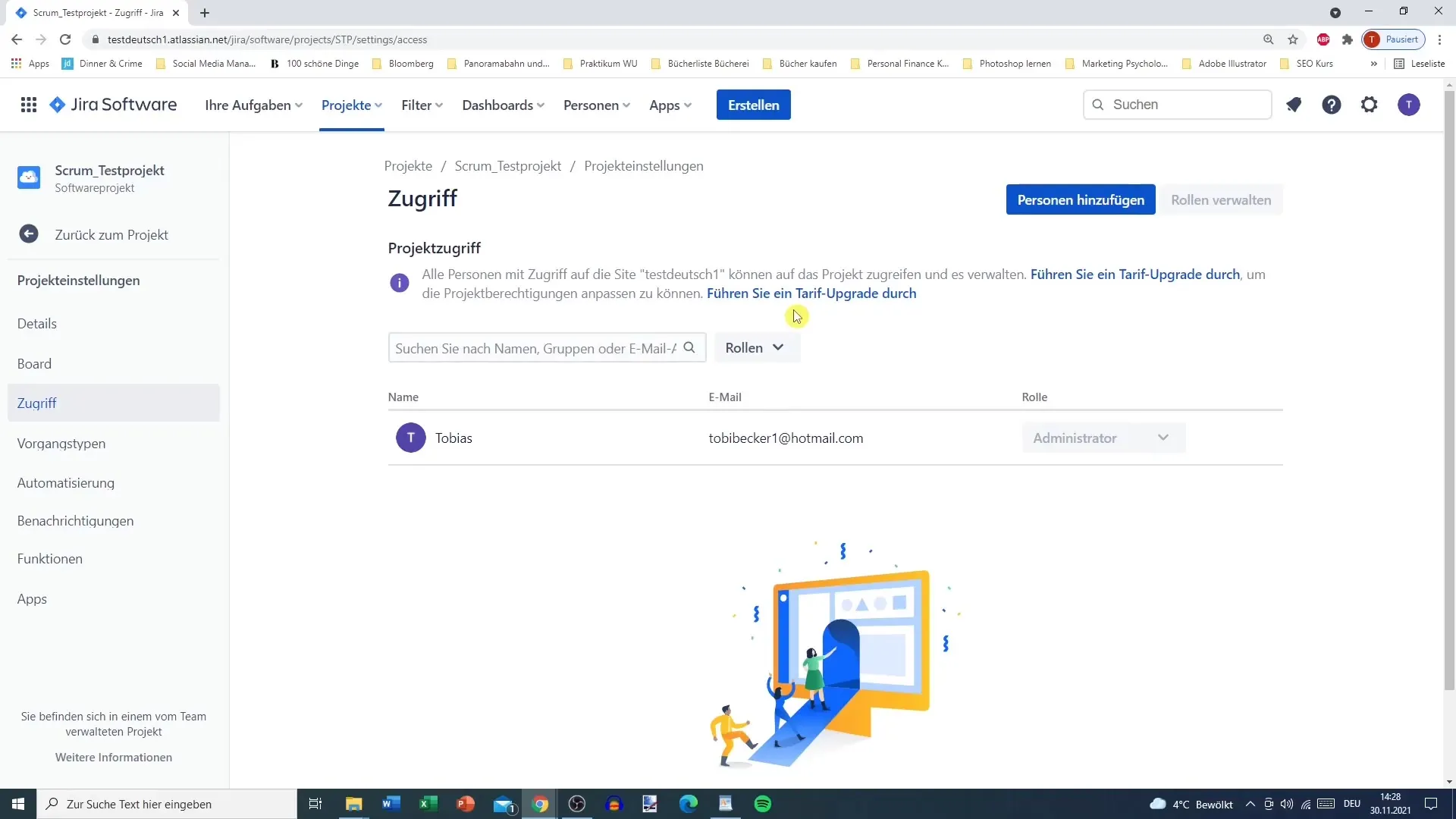
Task: Click the Scrum_Testprojekt project avatar icon
Action: 29,177
